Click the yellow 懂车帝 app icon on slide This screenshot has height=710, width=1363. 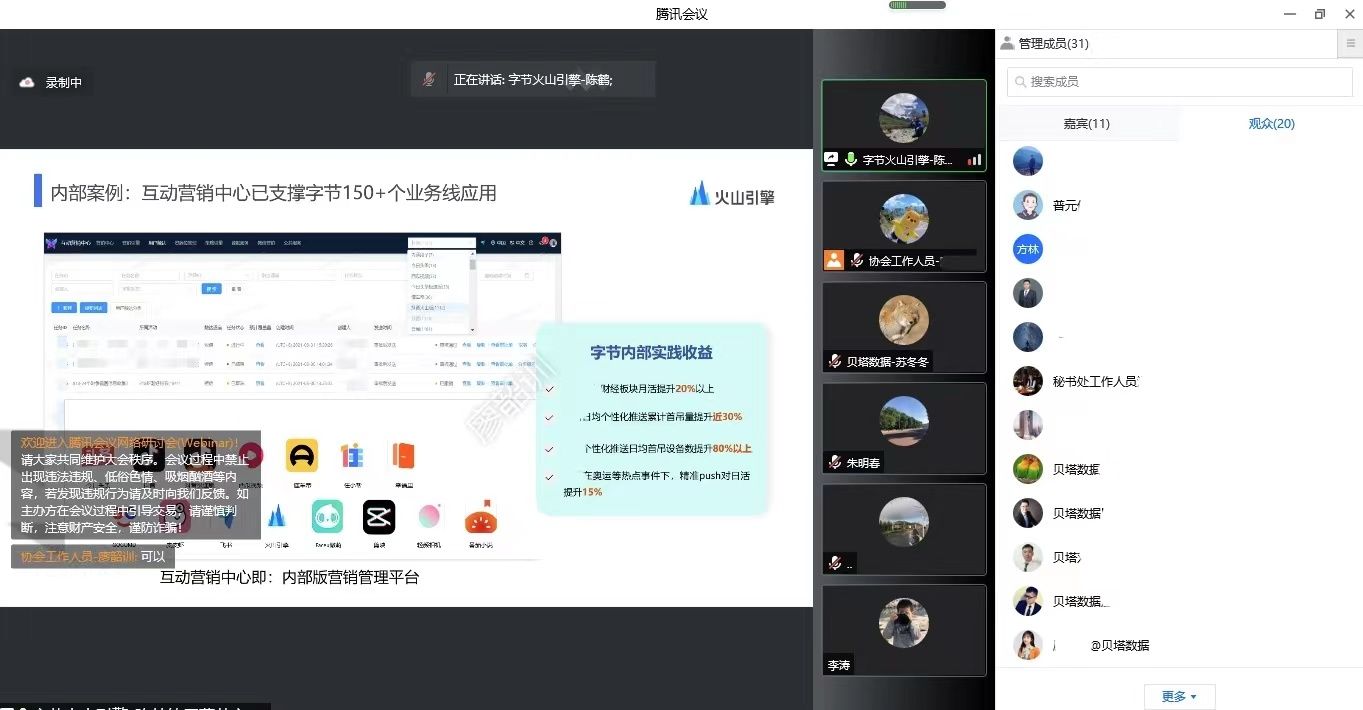pos(301,456)
